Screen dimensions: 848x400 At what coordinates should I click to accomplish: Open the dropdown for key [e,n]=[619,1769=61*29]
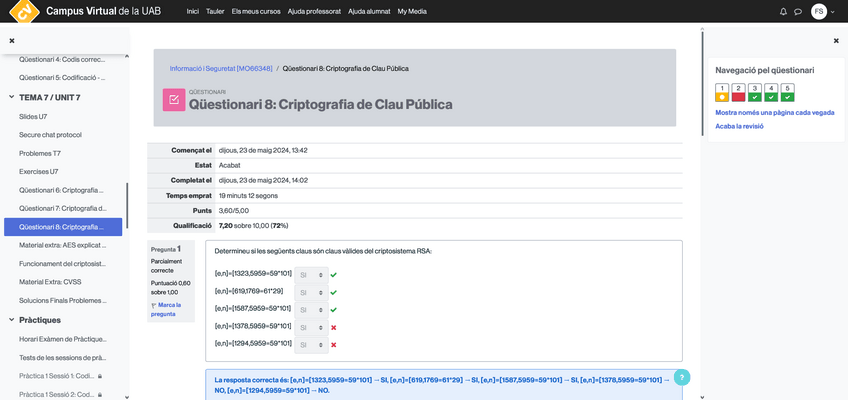(311, 291)
